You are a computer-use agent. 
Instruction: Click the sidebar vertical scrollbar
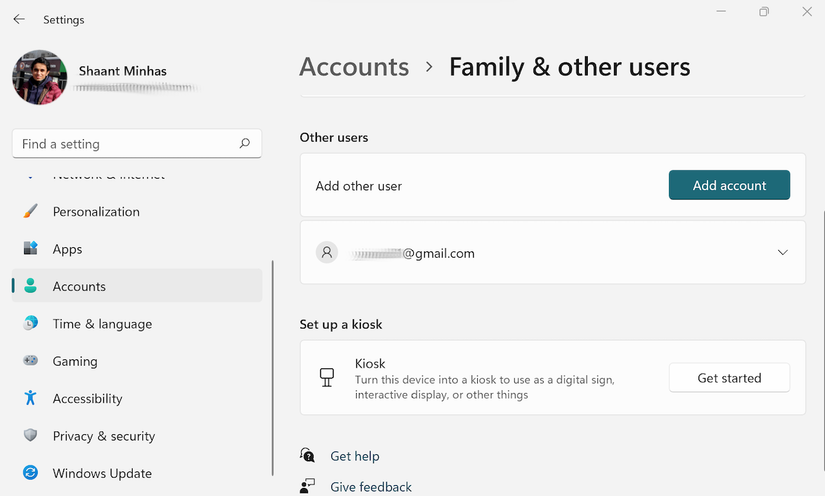(273, 370)
